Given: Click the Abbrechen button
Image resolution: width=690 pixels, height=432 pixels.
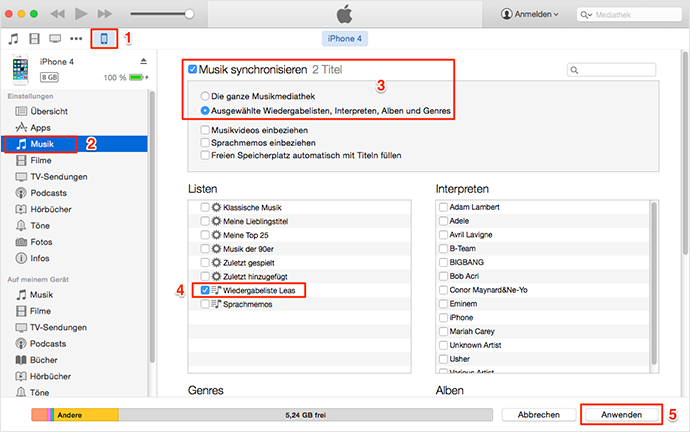Looking at the screenshot, I should click(x=536, y=413).
